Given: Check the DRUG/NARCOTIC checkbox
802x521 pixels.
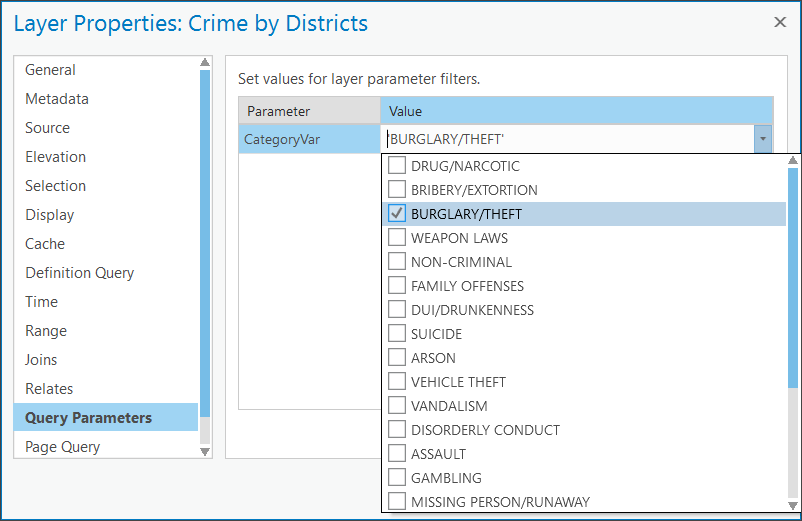Looking at the screenshot, I should [397, 166].
